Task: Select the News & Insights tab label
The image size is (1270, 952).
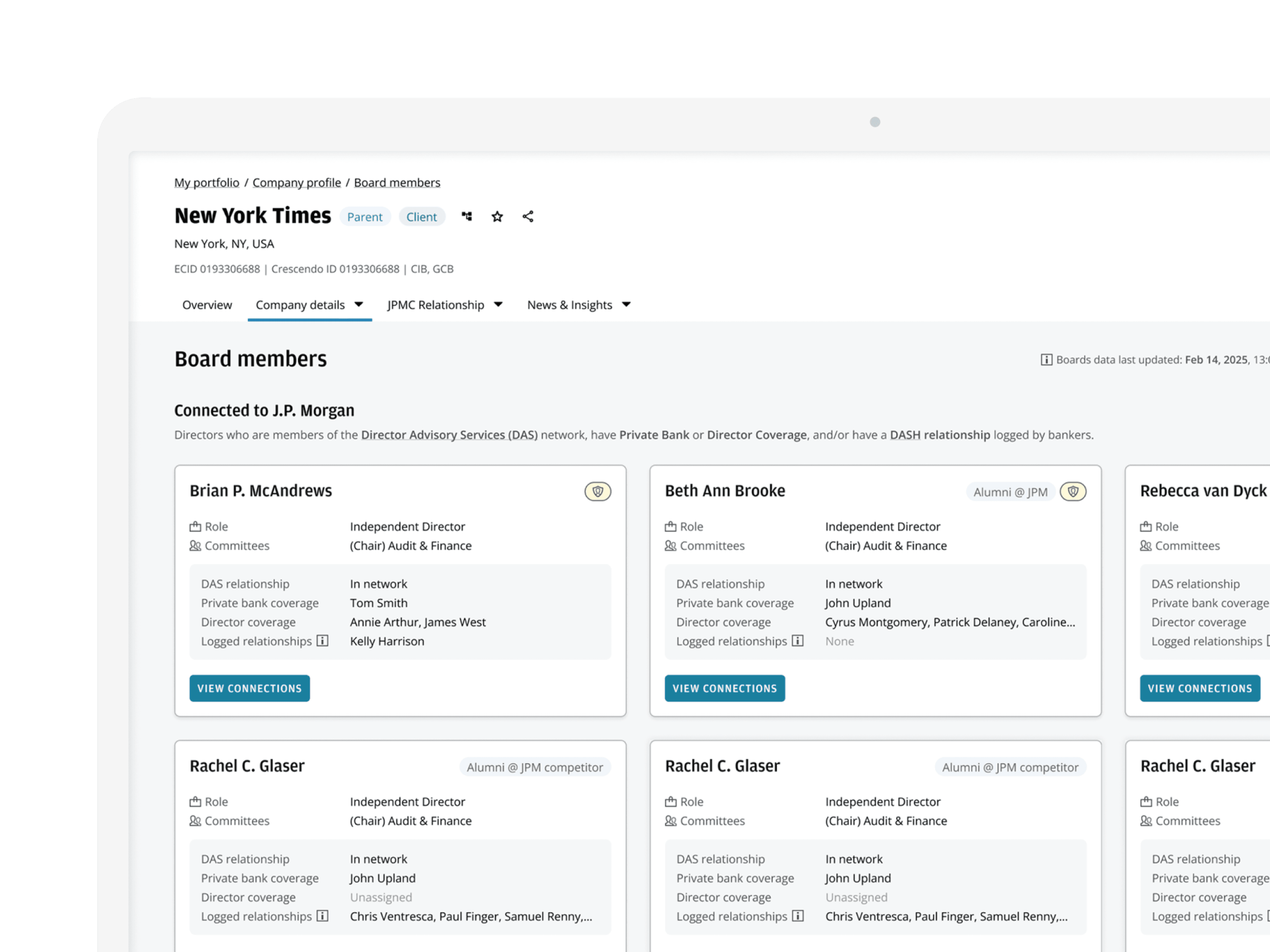Action: coord(570,305)
